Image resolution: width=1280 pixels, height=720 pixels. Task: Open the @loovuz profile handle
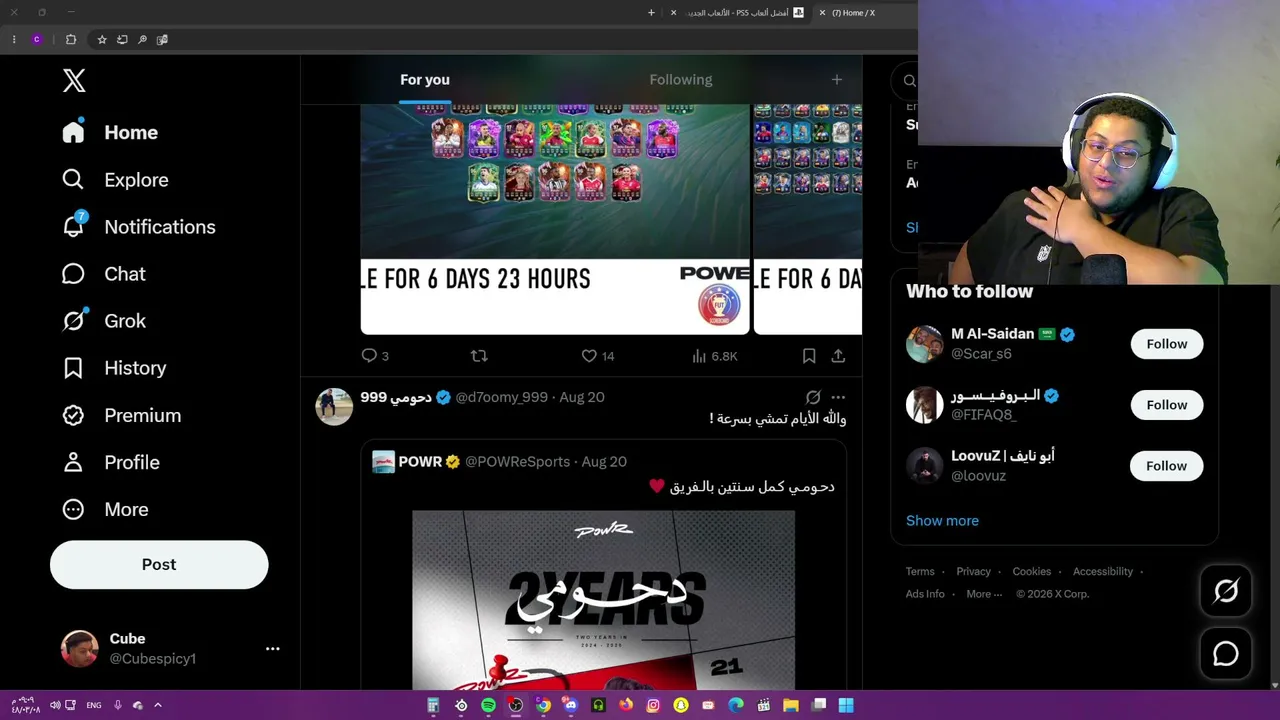pos(978,476)
